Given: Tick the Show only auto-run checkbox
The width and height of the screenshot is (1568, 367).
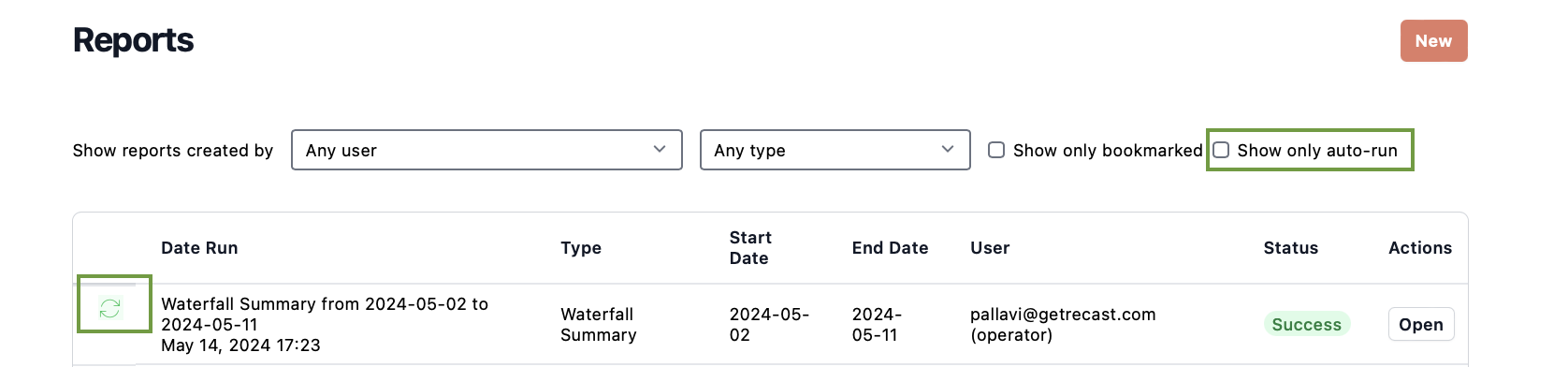Looking at the screenshot, I should (1221, 150).
